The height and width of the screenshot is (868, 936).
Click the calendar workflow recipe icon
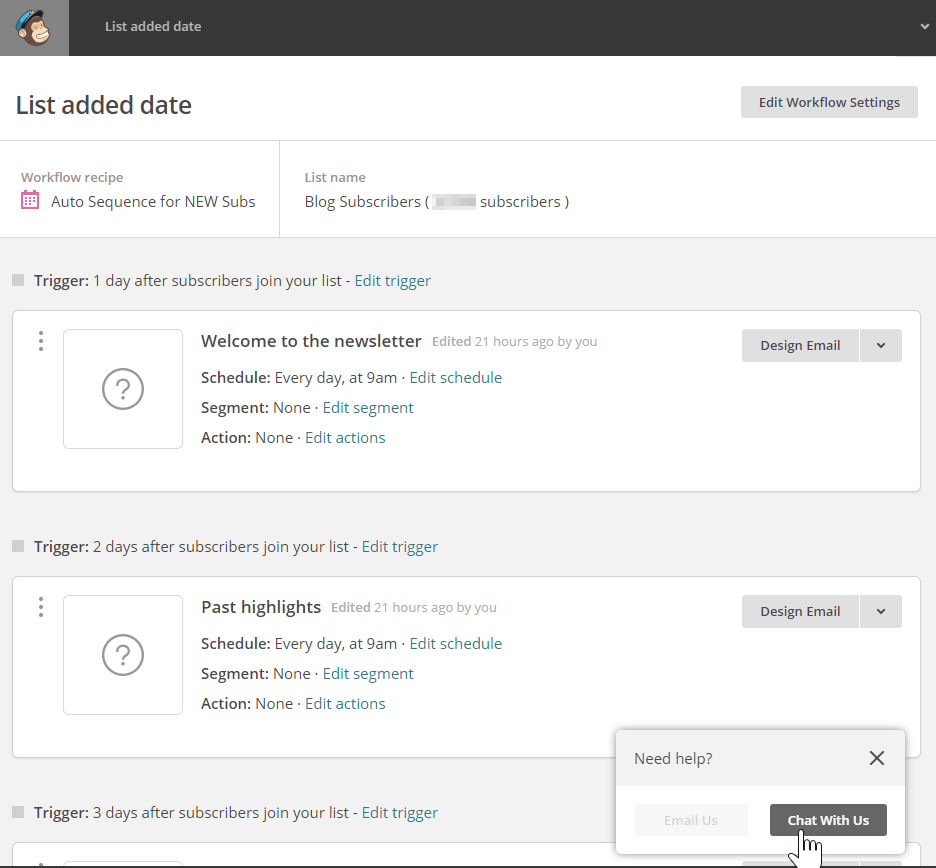[x=30, y=201]
